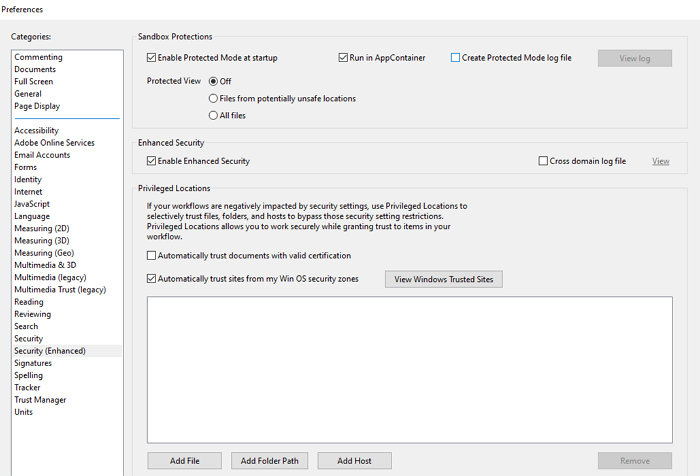700x476 pixels.
Task: Click the Add Host button
Action: coord(354,461)
